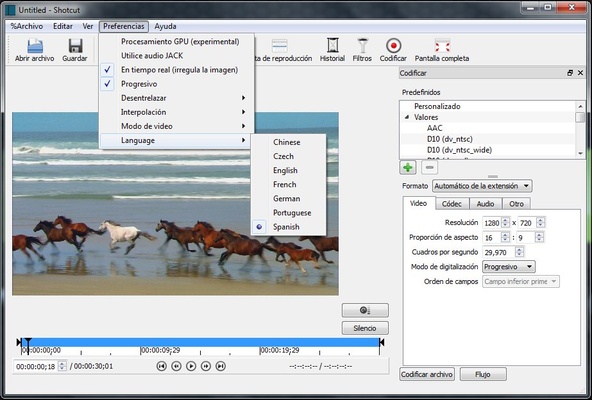The height and width of the screenshot is (400, 592).
Task: Click the current timecode stepper
Action: click(x=62, y=366)
